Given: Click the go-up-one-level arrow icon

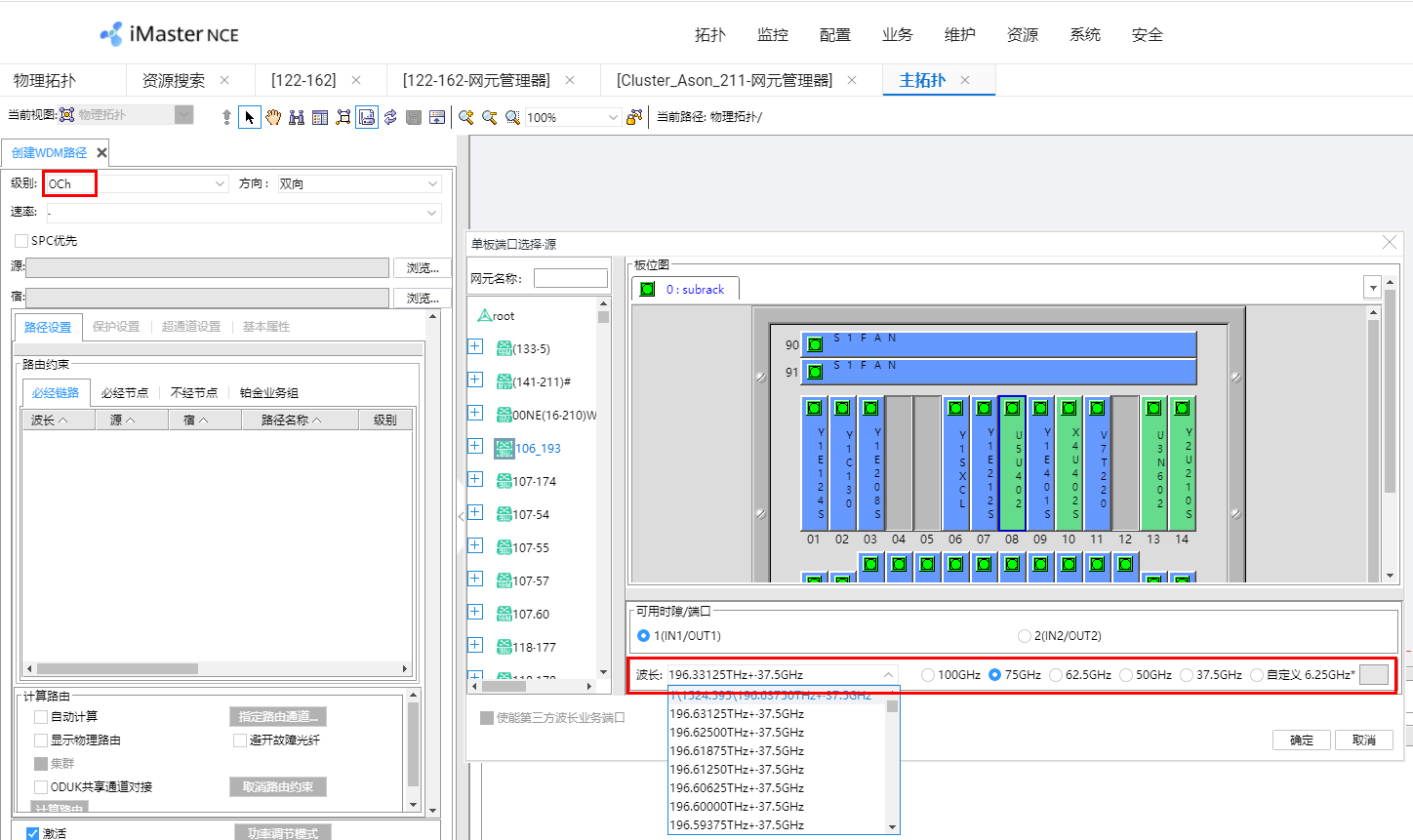Looking at the screenshot, I should coord(226,117).
